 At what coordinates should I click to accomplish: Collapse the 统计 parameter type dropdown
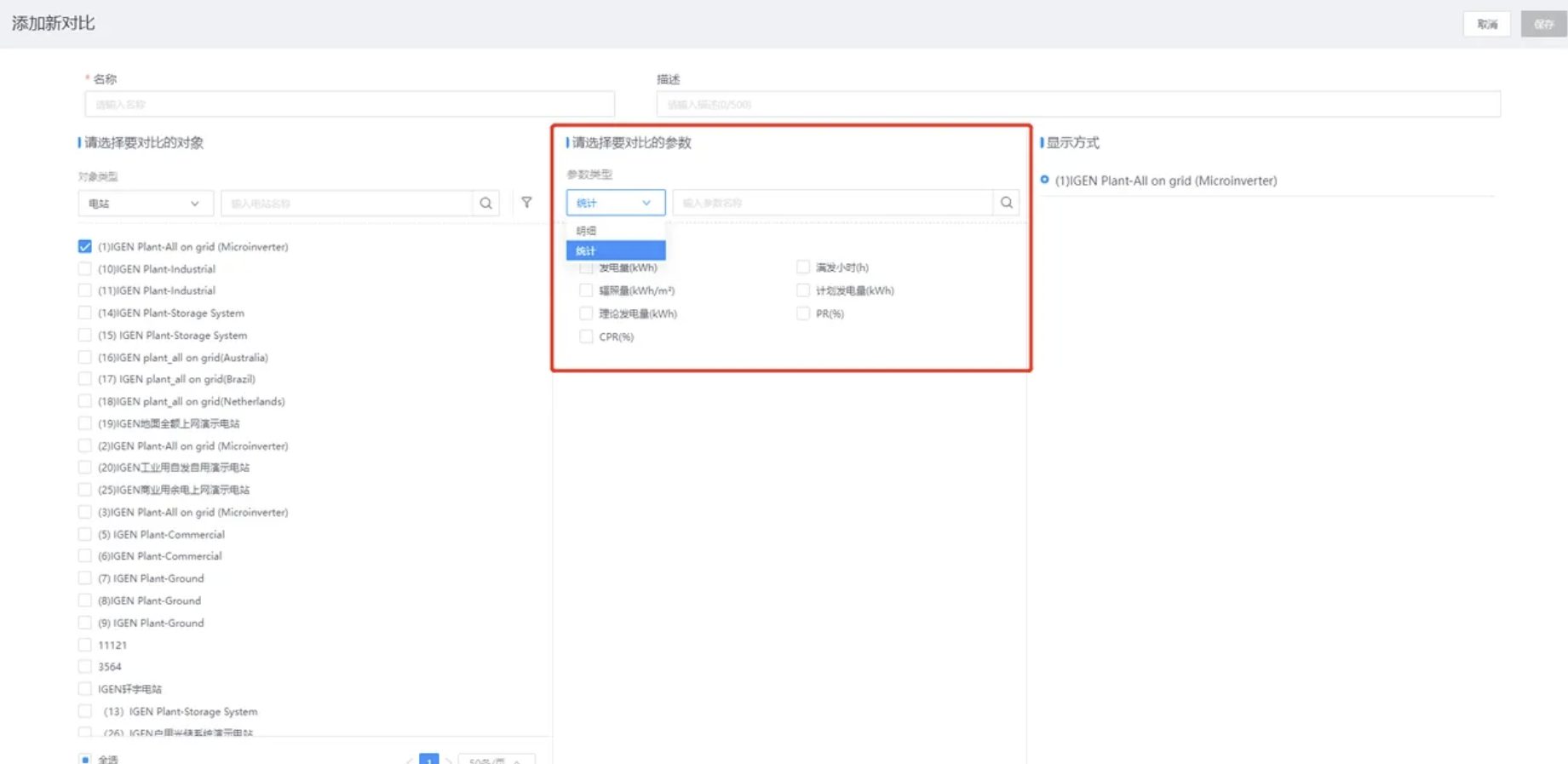[615, 203]
